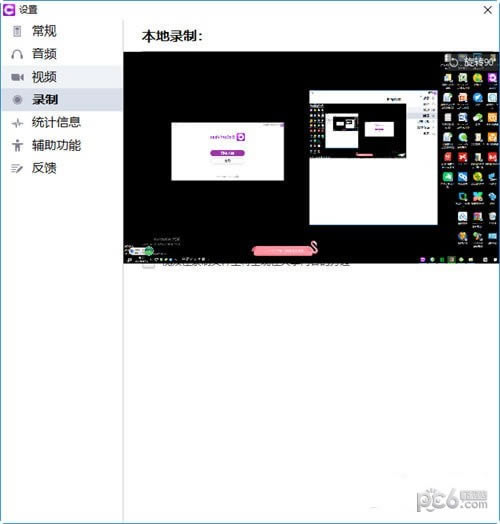Select the 录制 tab label
This screenshot has width=500, height=524.
(x=45, y=100)
